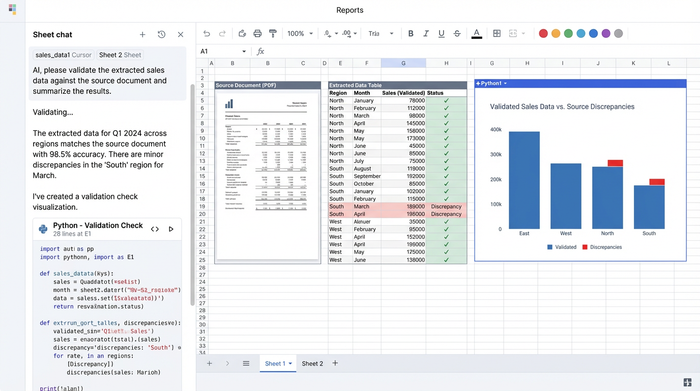Click the Discrepancy cell for South April
700x391 pixels.
coord(446,214)
